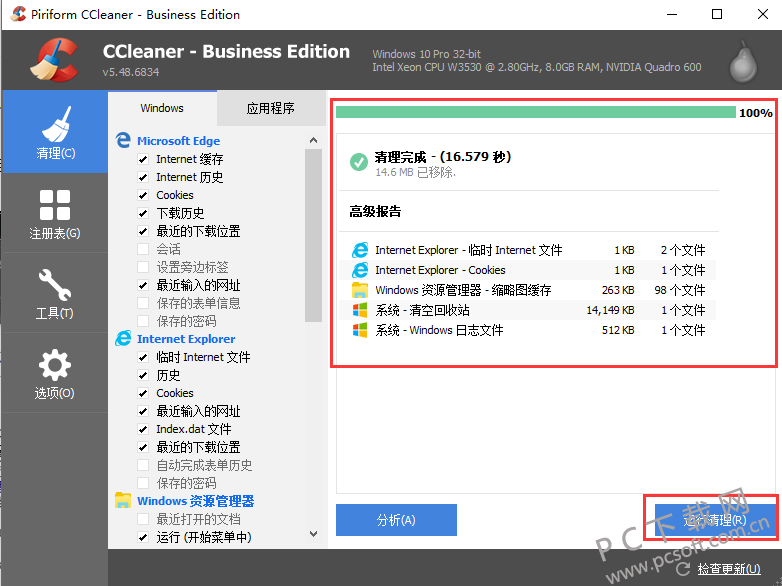The height and width of the screenshot is (586, 782).
Task: Click the Microsoft Edge section heading
Action: coord(179,141)
